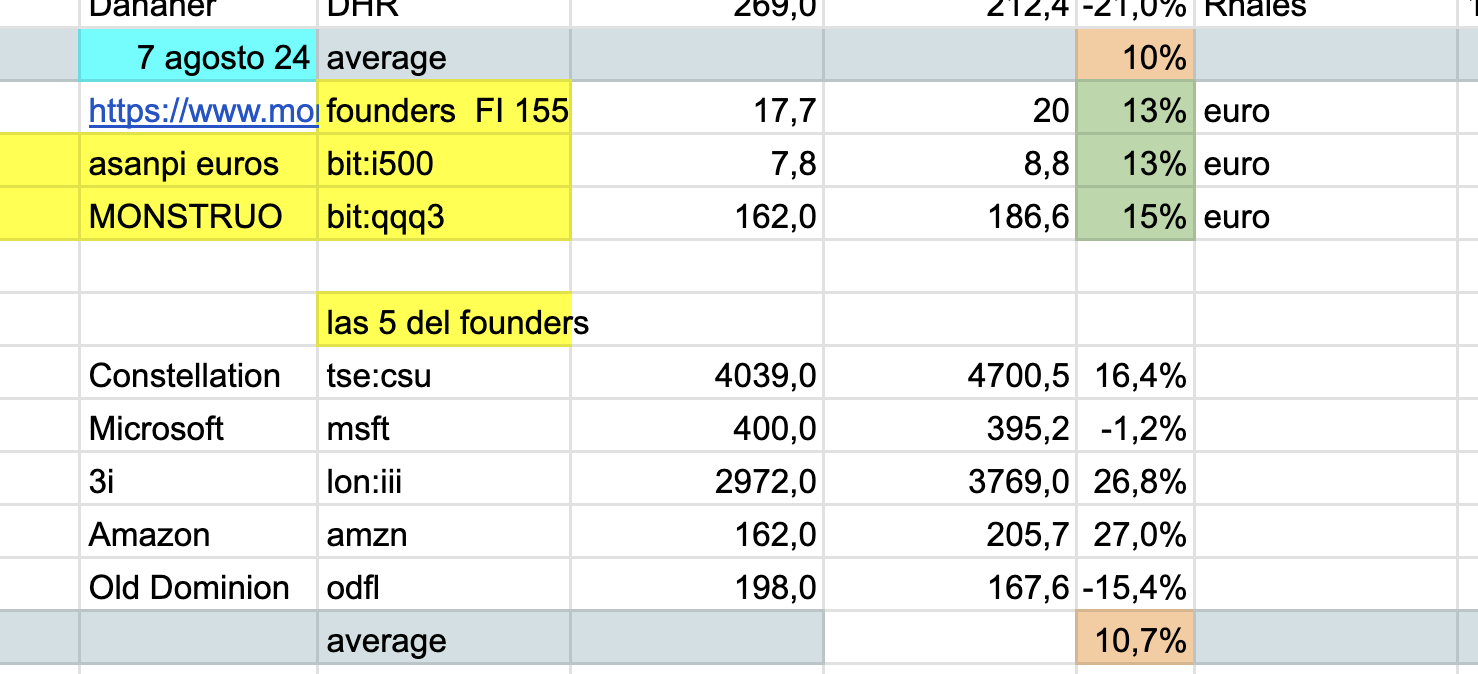Viewport: 1478px width, 674px height.
Task: Click the 'las 5 del founders' header cell
Action: [444, 322]
